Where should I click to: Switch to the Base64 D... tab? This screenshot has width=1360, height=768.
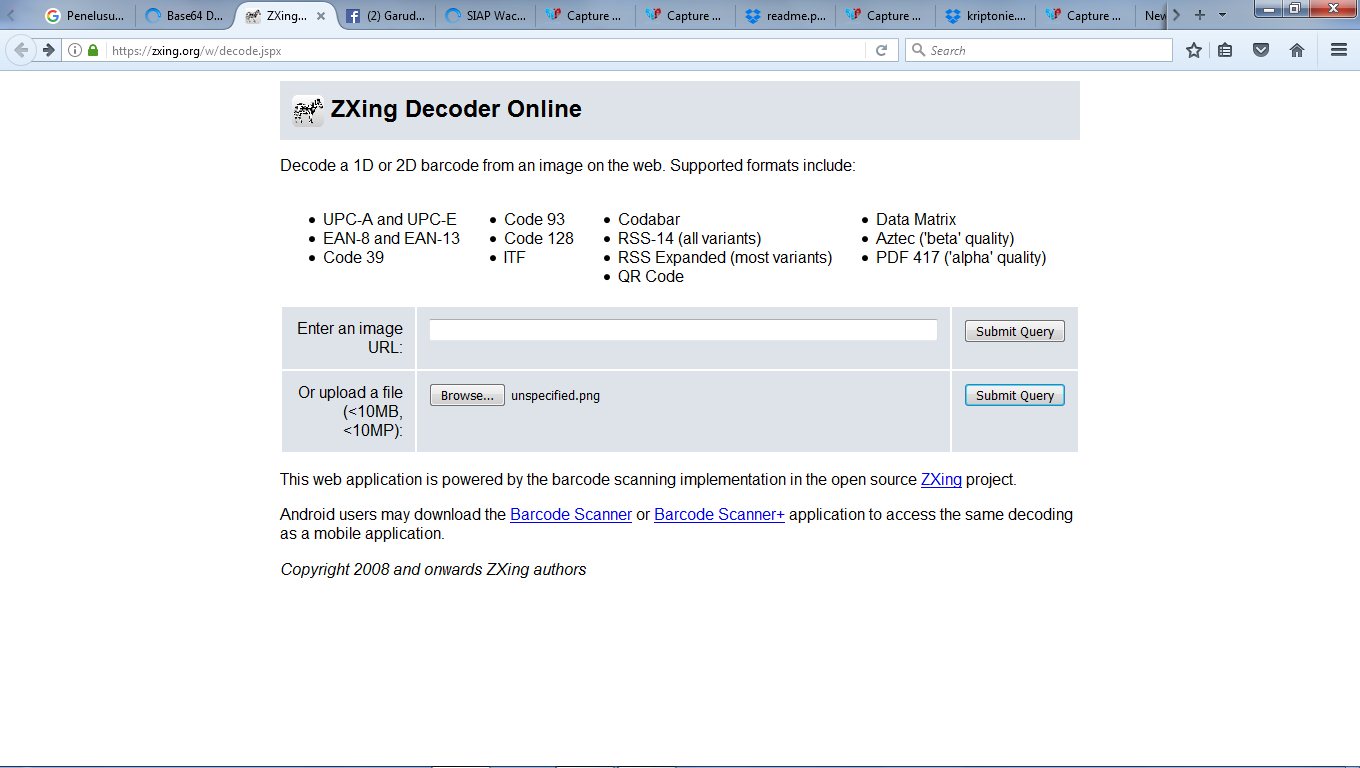(x=185, y=16)
